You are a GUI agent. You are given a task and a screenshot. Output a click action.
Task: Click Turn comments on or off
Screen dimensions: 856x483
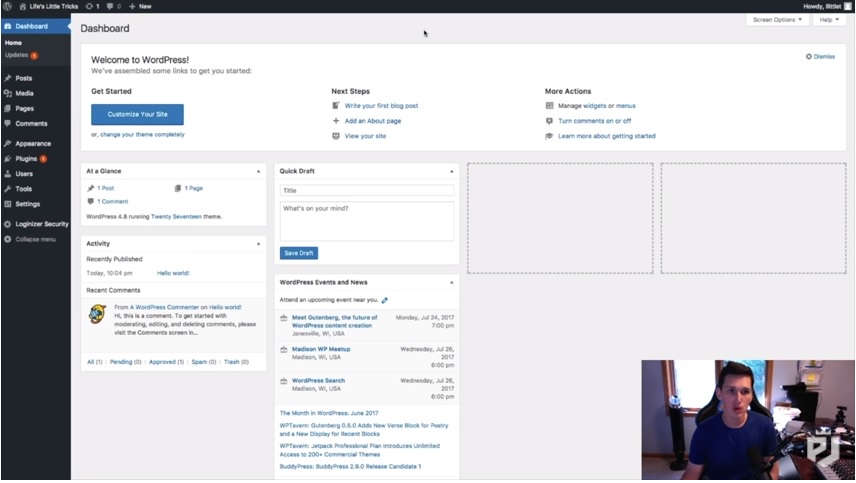pos(595,121)
